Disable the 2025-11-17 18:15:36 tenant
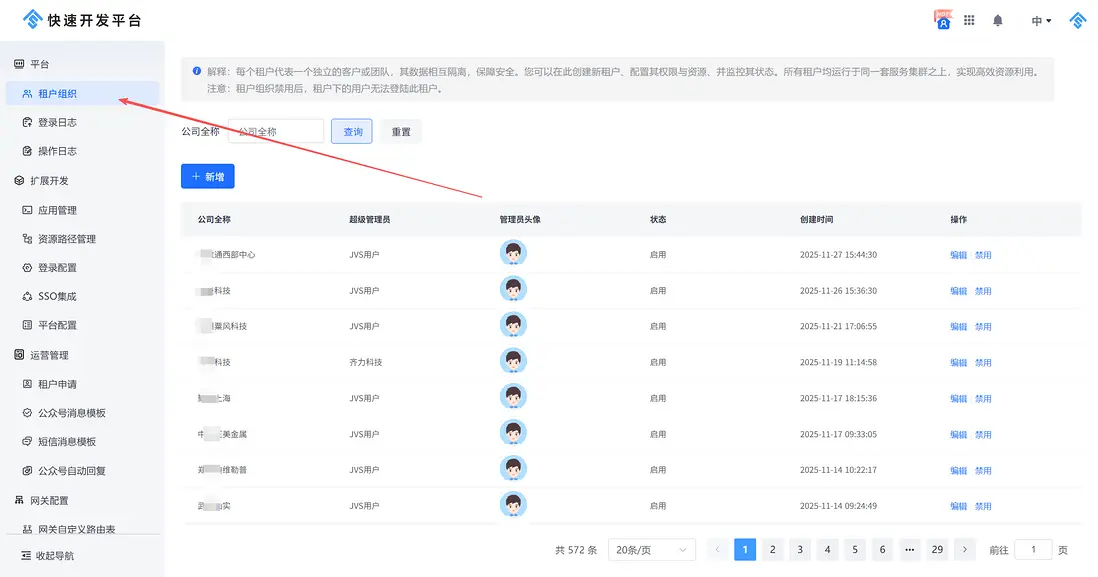Viewport: 1098px width, 577px height. coord(983,399)
